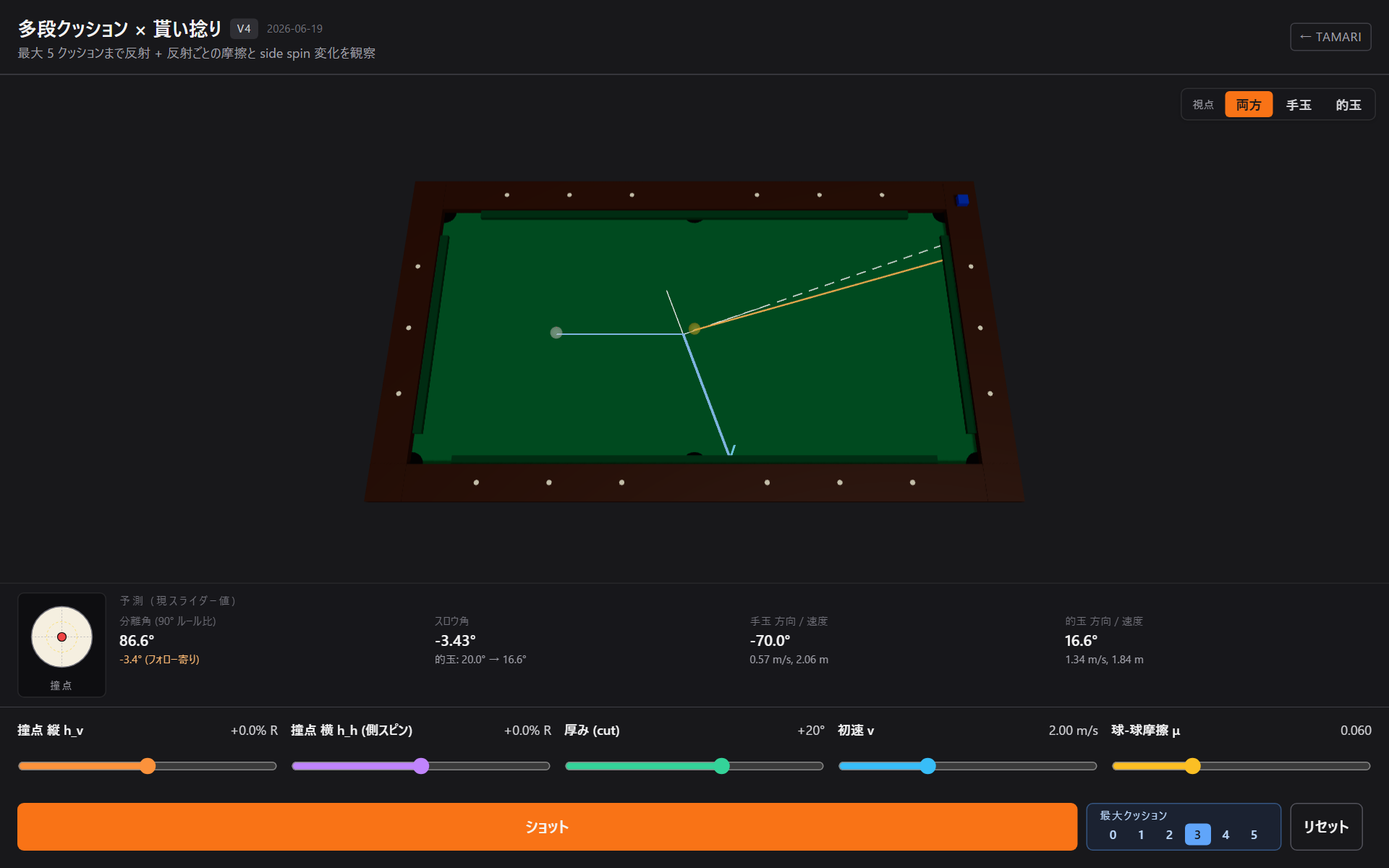Switch viewpoint to 手玉
This screenshot has width=1389, height=868.
(x=1298, y=105)
